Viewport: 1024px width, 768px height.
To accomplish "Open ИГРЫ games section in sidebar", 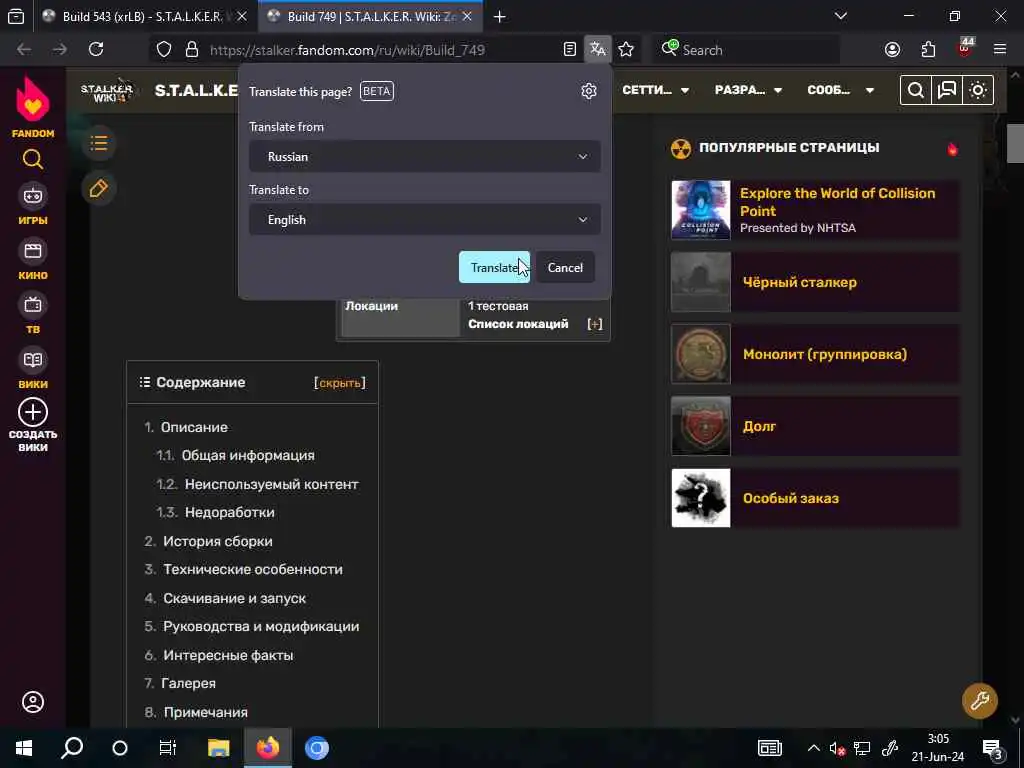I will pyautogui.click(x=33, y=204).
